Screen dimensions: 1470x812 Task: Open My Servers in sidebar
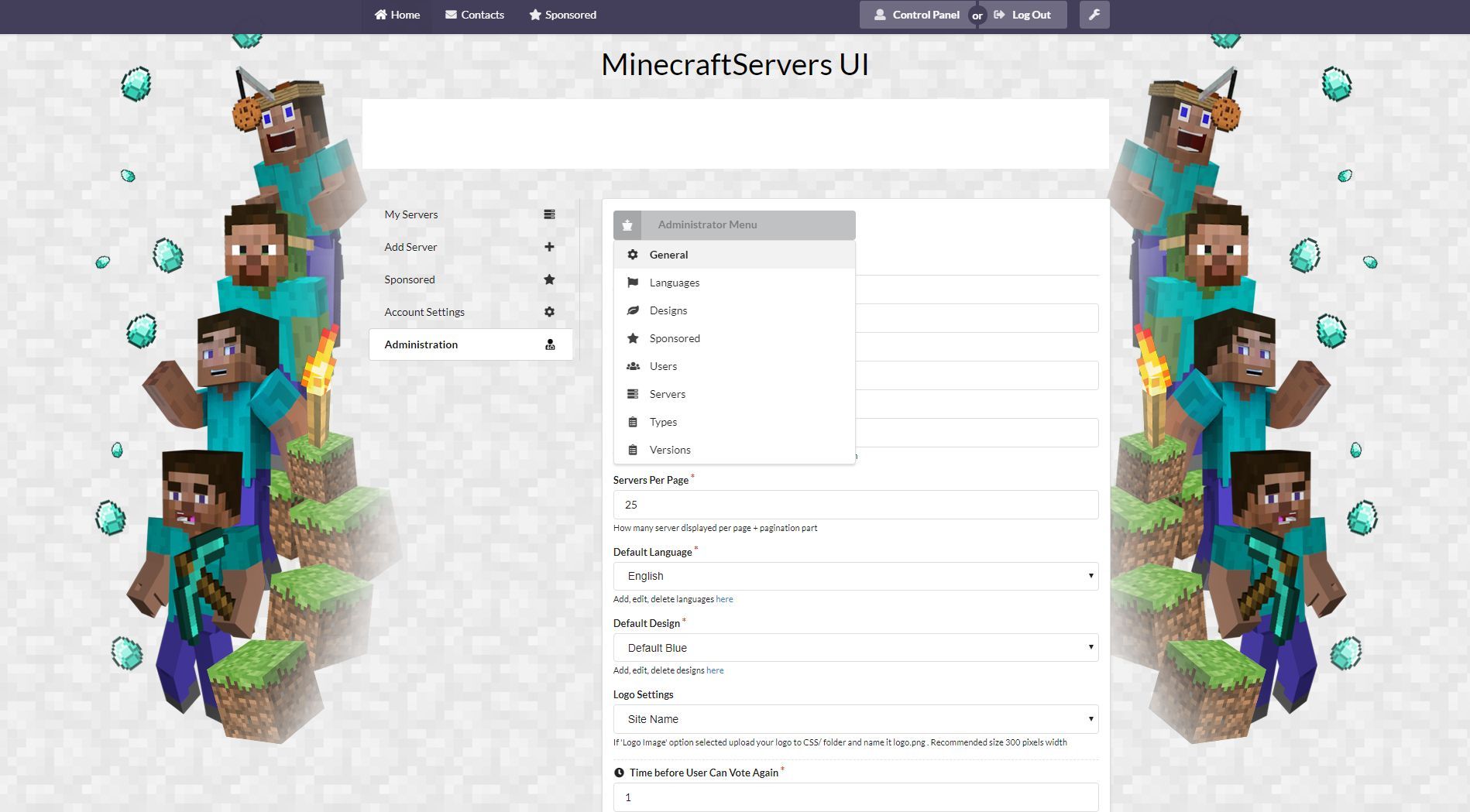click(x=471, y=214)
